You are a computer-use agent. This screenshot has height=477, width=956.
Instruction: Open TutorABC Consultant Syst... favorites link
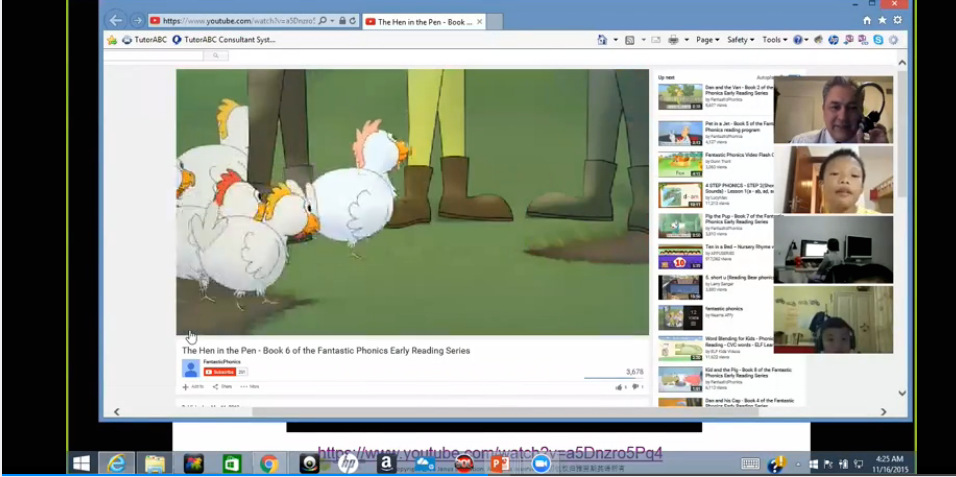224,40
